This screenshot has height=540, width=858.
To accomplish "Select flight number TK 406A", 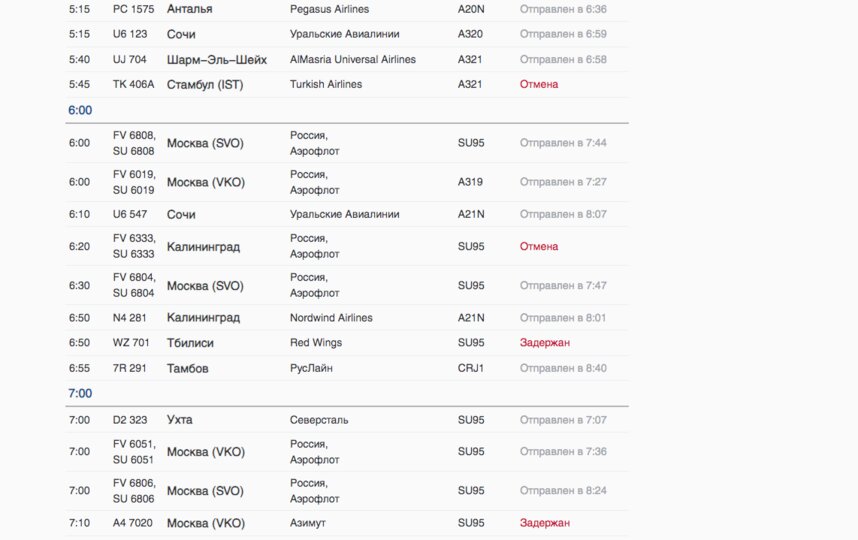I will 133,84.
